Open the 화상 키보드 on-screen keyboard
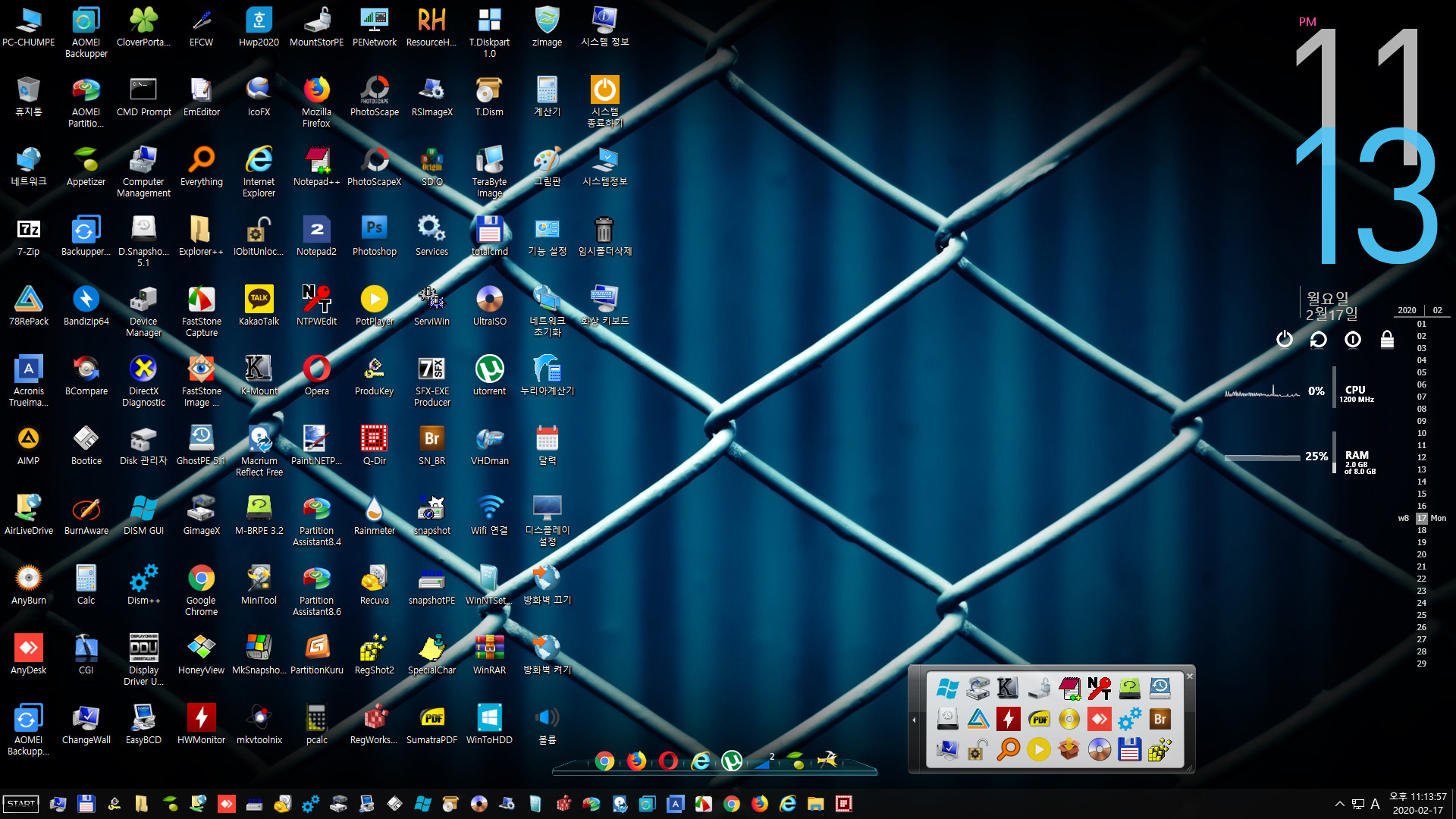Screen dimensions: 1456x819 pyautogui.click(x=604, y=306)
